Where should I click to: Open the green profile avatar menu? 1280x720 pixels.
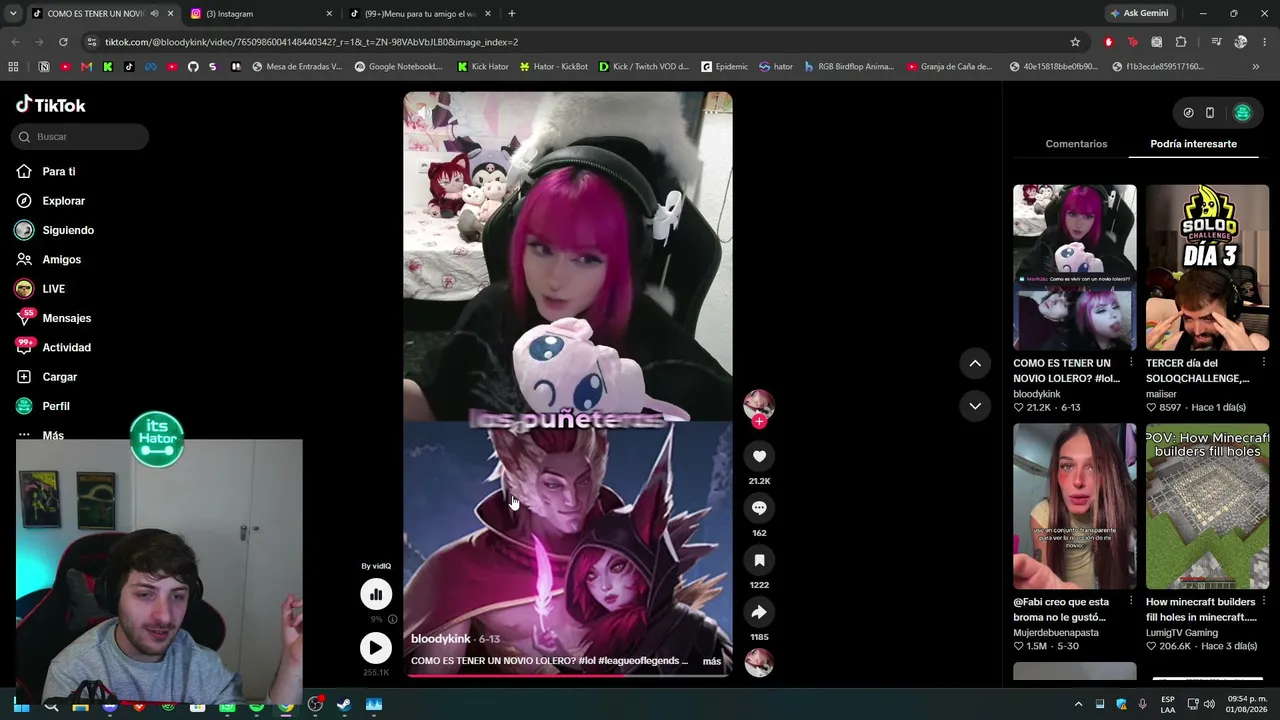tap(1243, 113)
